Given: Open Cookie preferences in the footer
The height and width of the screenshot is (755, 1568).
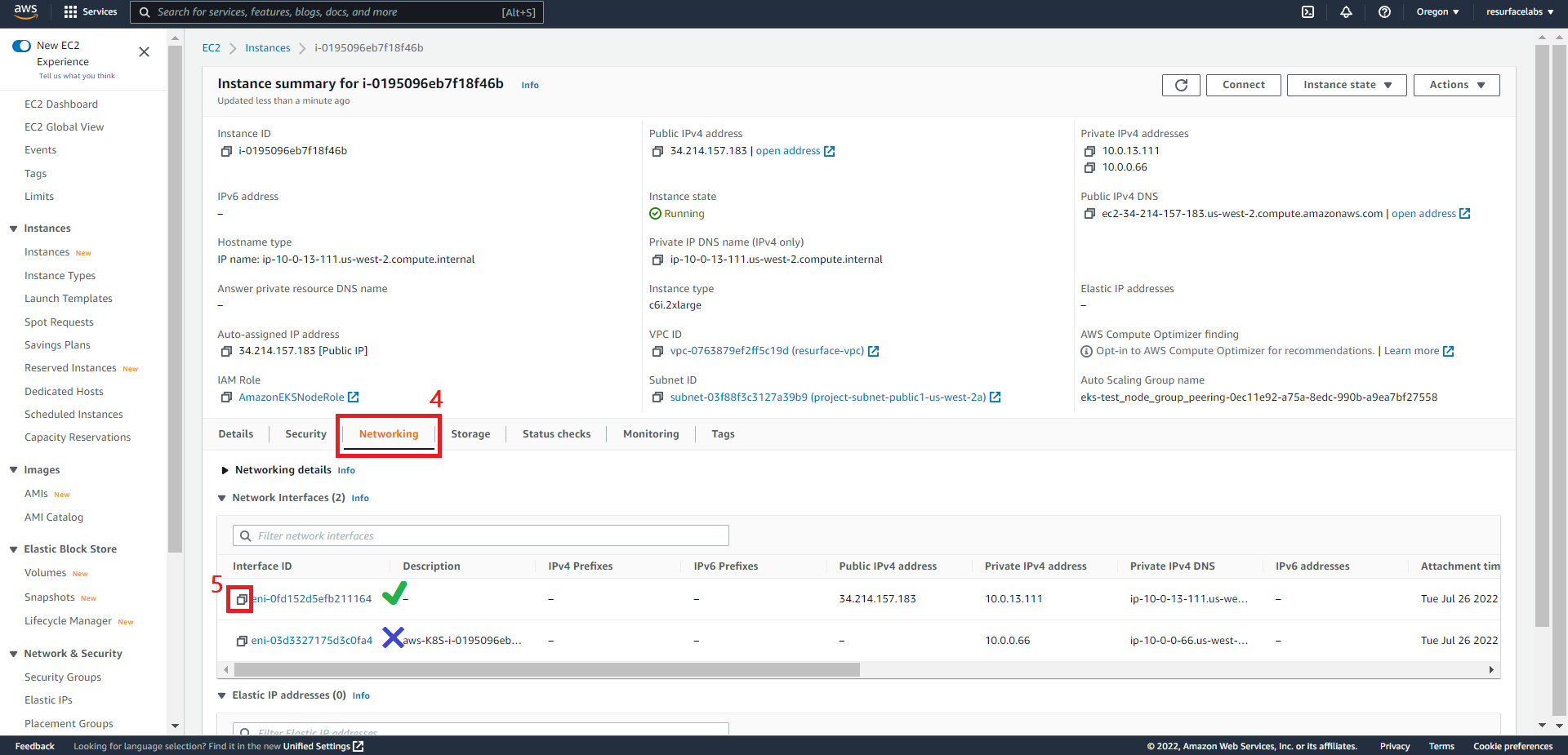Looking at the screenshot, I should (1512, 746).
